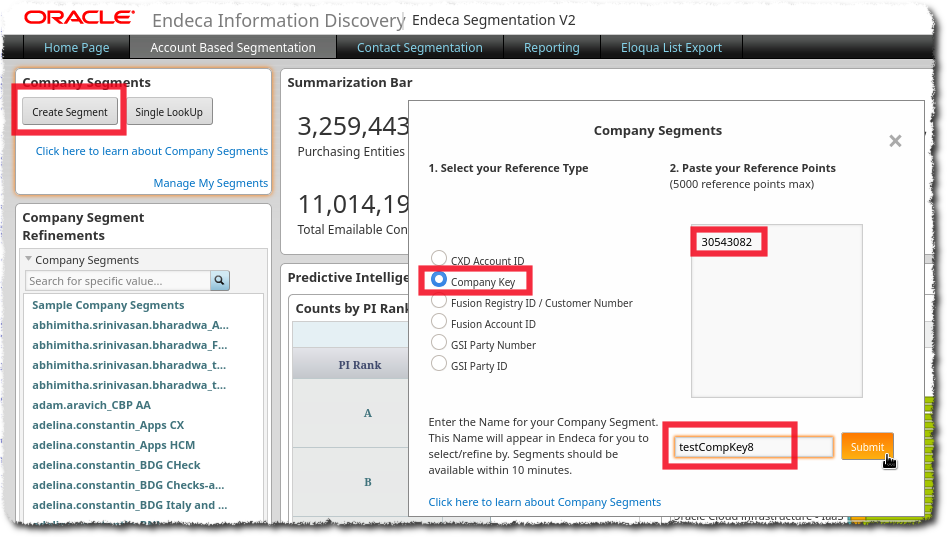The width and height of the screenshot is (947, 537).
Task: Click the 3,259,443 Purchasing Entities count
Action: click(x=353, y=126)
